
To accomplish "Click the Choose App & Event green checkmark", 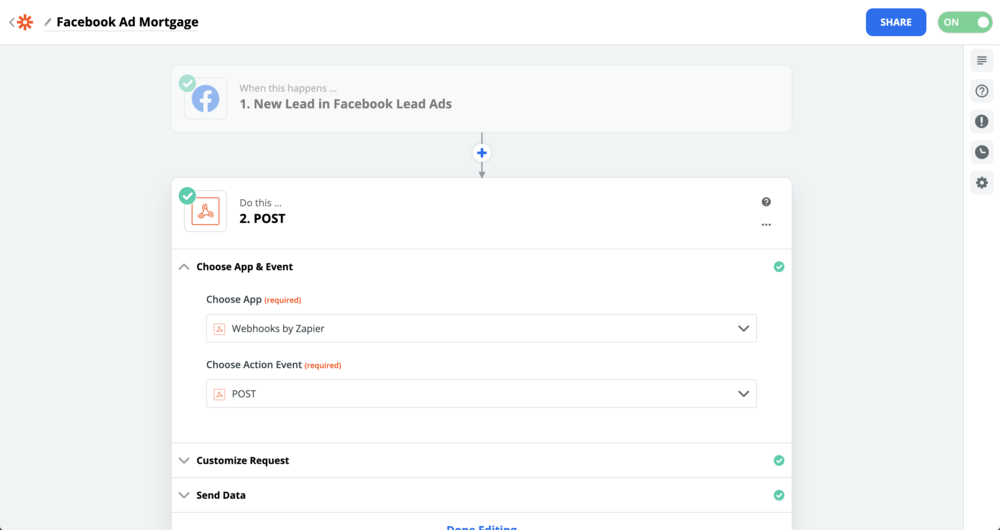I will (779, 267).
